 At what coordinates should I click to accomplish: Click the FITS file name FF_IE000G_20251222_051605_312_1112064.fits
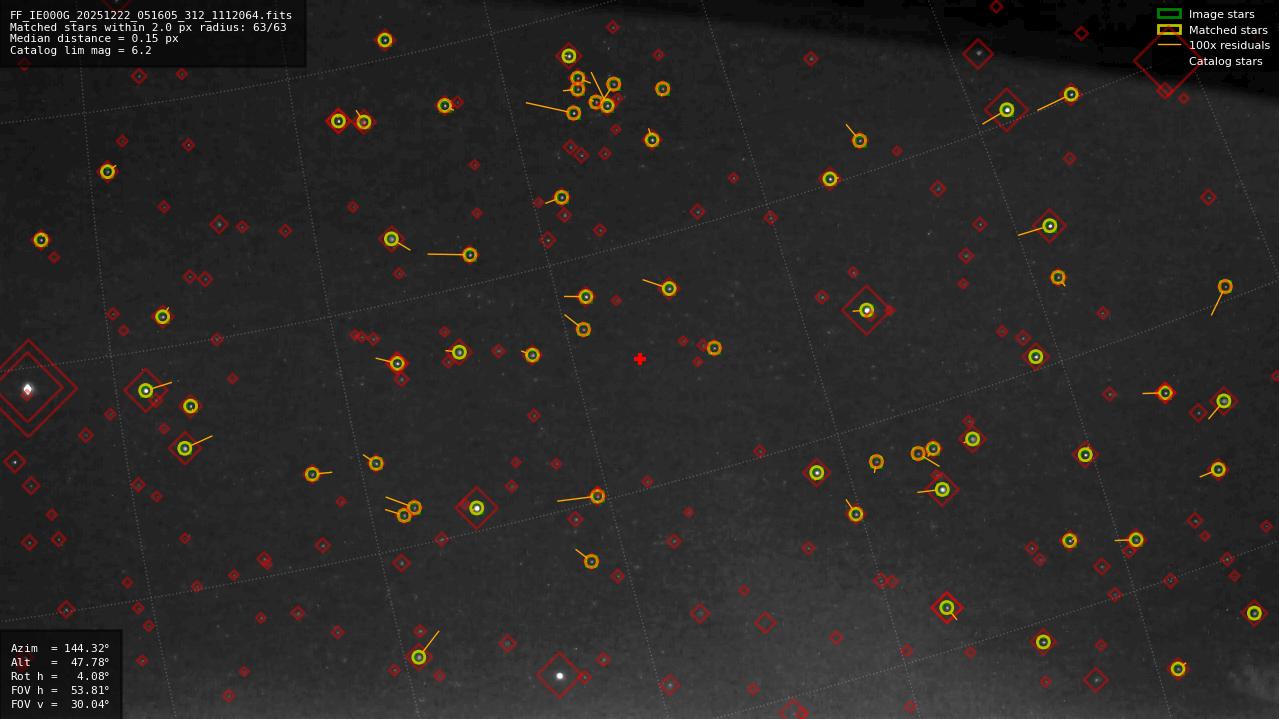(151, 15)
